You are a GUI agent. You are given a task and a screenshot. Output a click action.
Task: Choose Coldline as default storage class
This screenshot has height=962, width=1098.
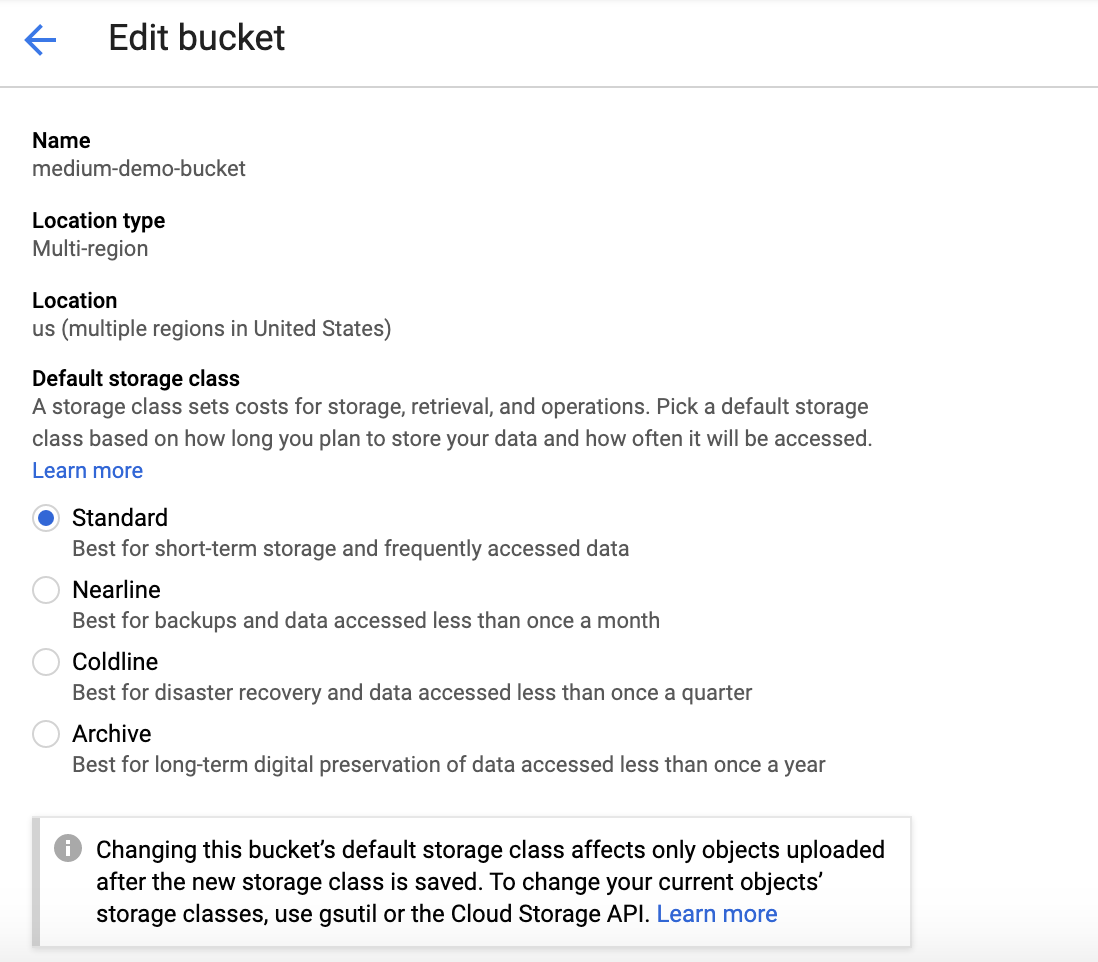(45, 662)
